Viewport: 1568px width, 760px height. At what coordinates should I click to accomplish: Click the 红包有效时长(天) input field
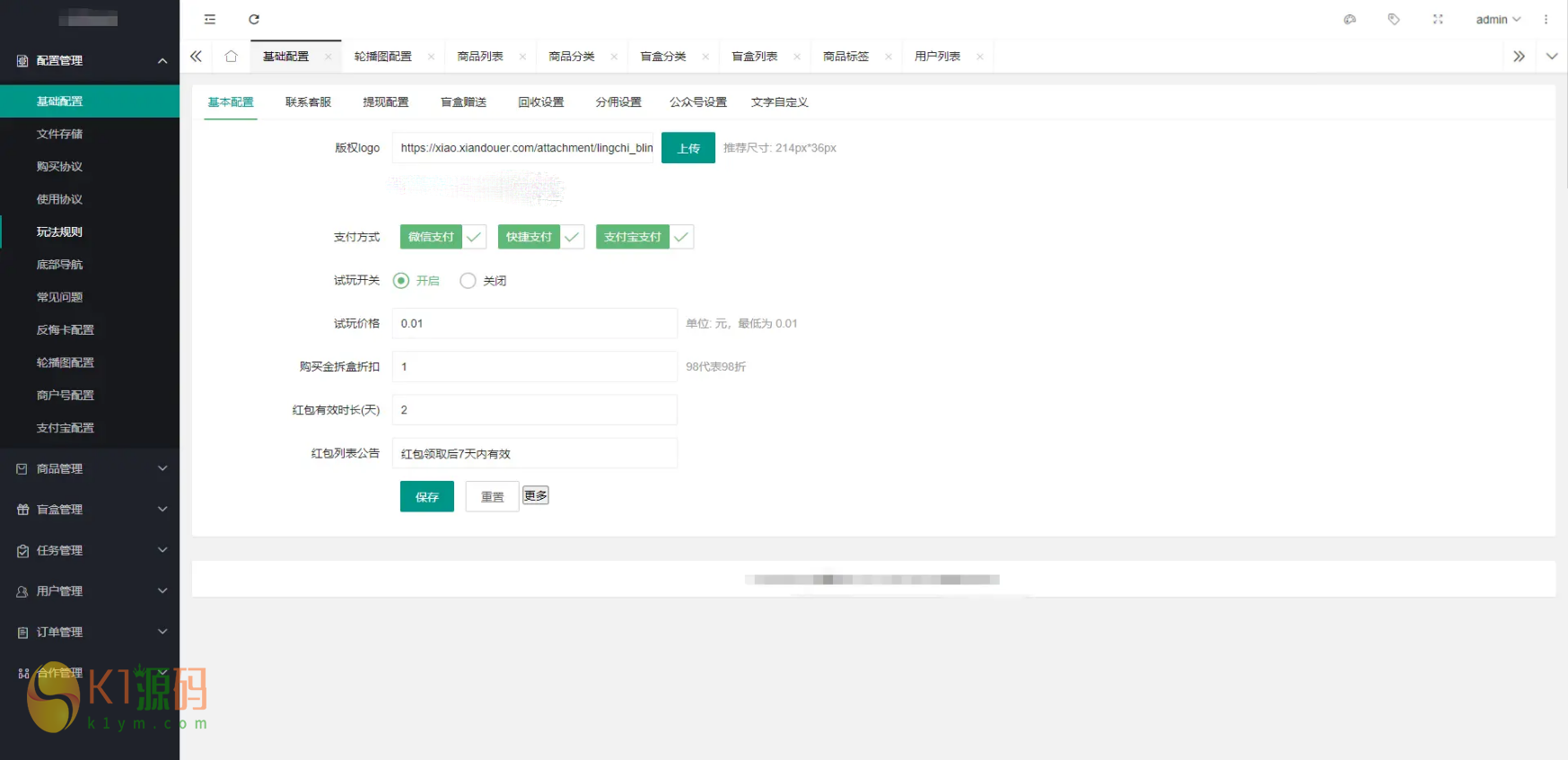(535, 410)
